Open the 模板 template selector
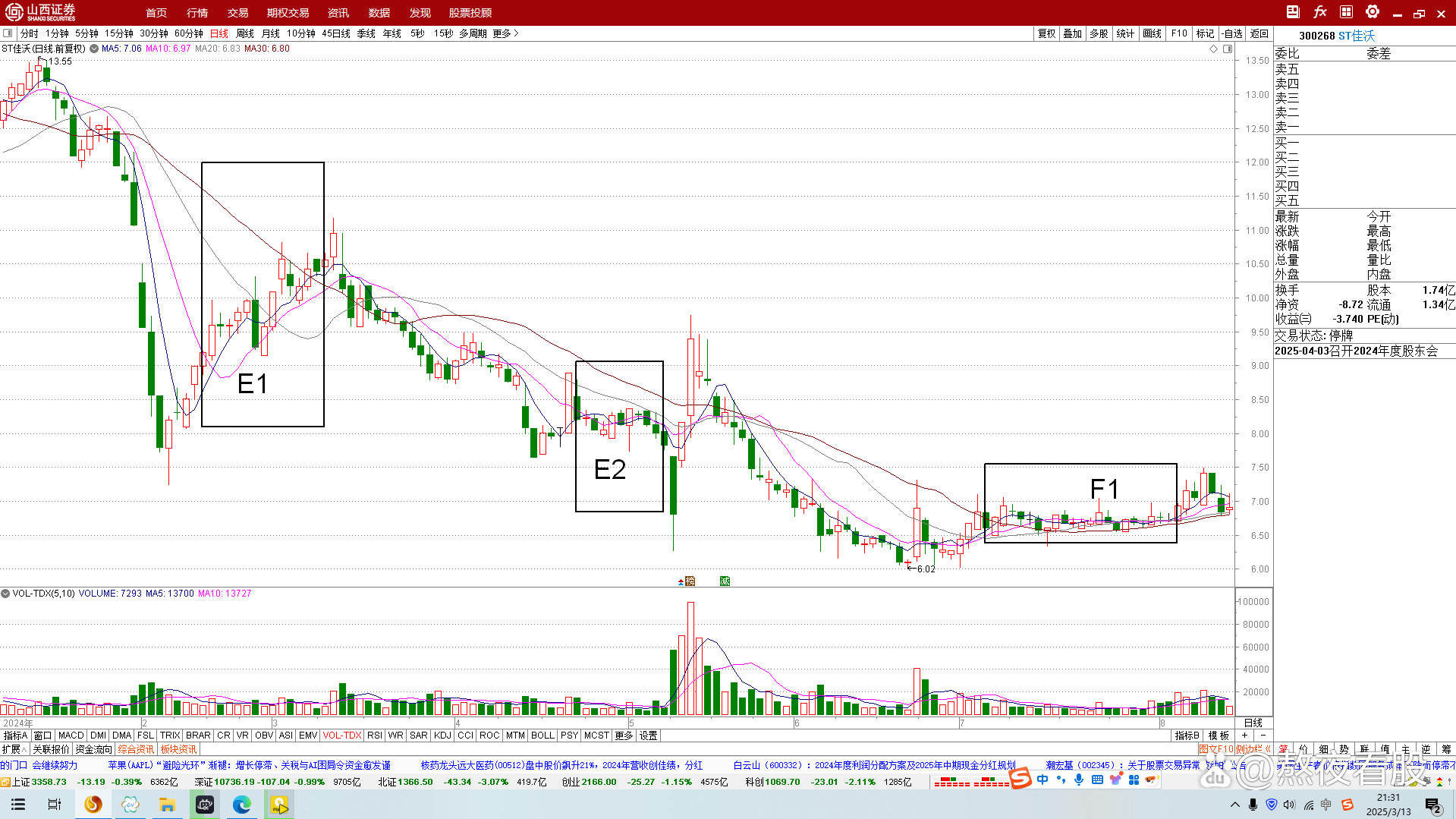This screenshot has height=819, width=1456. (1219, 736)
